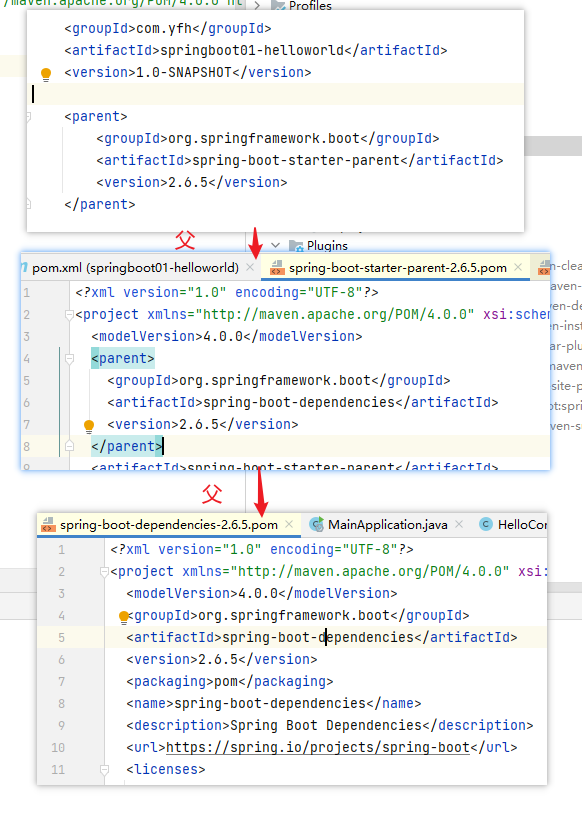
Task: Click the lightbulb beside 1.0-SNAPSHOT version line
Action: point(46,74)
